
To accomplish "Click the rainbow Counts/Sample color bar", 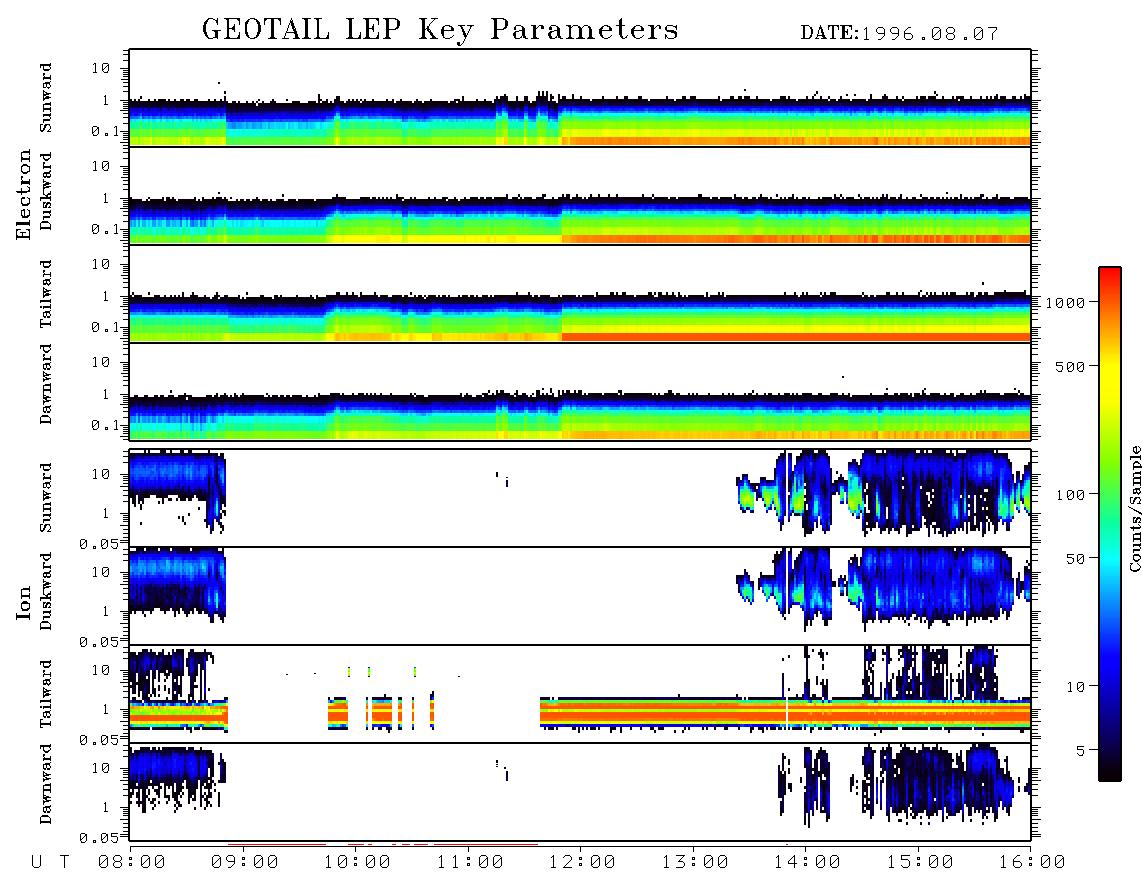I will click(x=1110, y=524).
